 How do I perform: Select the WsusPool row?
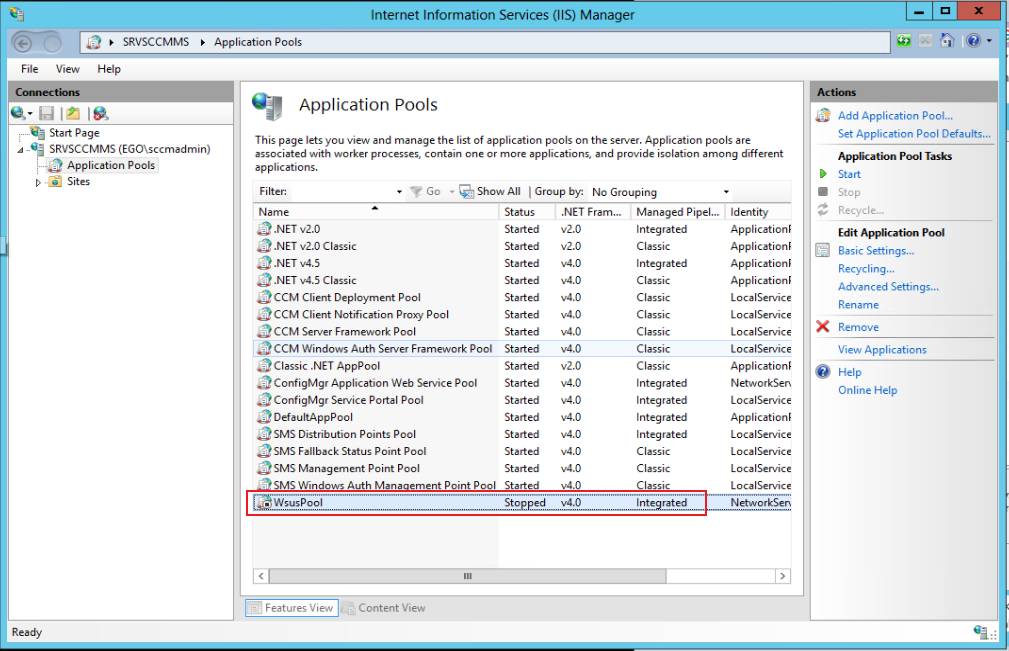tap(522, 502)
